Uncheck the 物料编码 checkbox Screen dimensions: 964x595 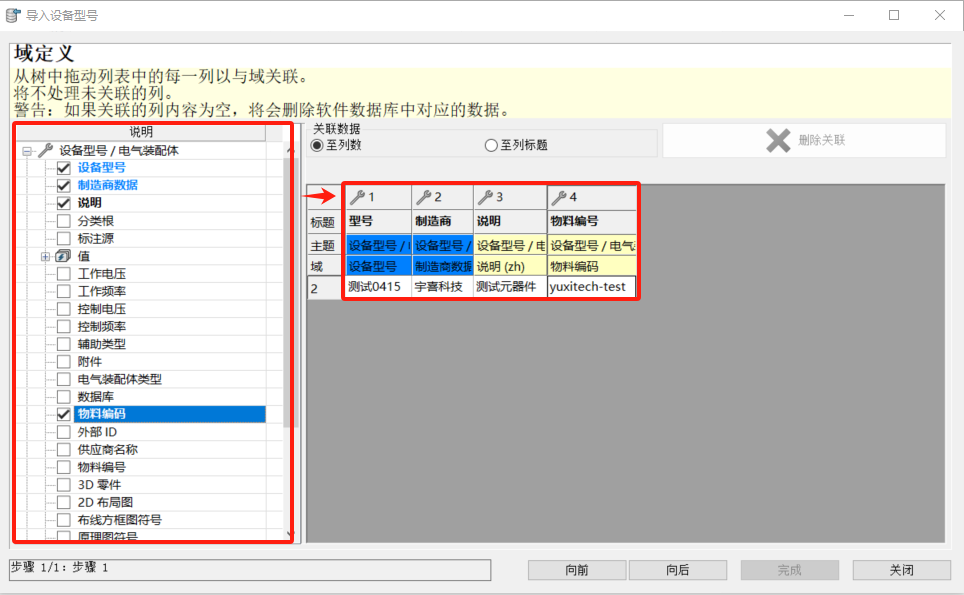(62, 411)
